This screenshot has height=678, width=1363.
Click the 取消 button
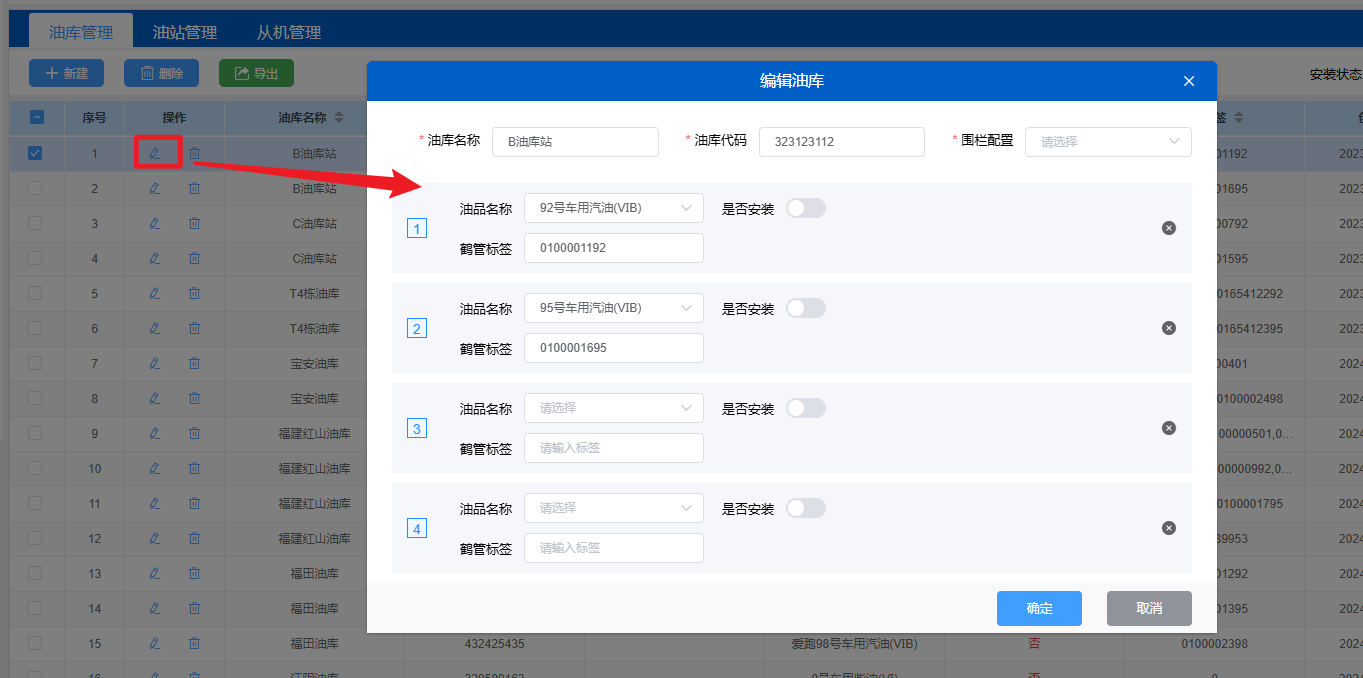tap(1149, 608)
